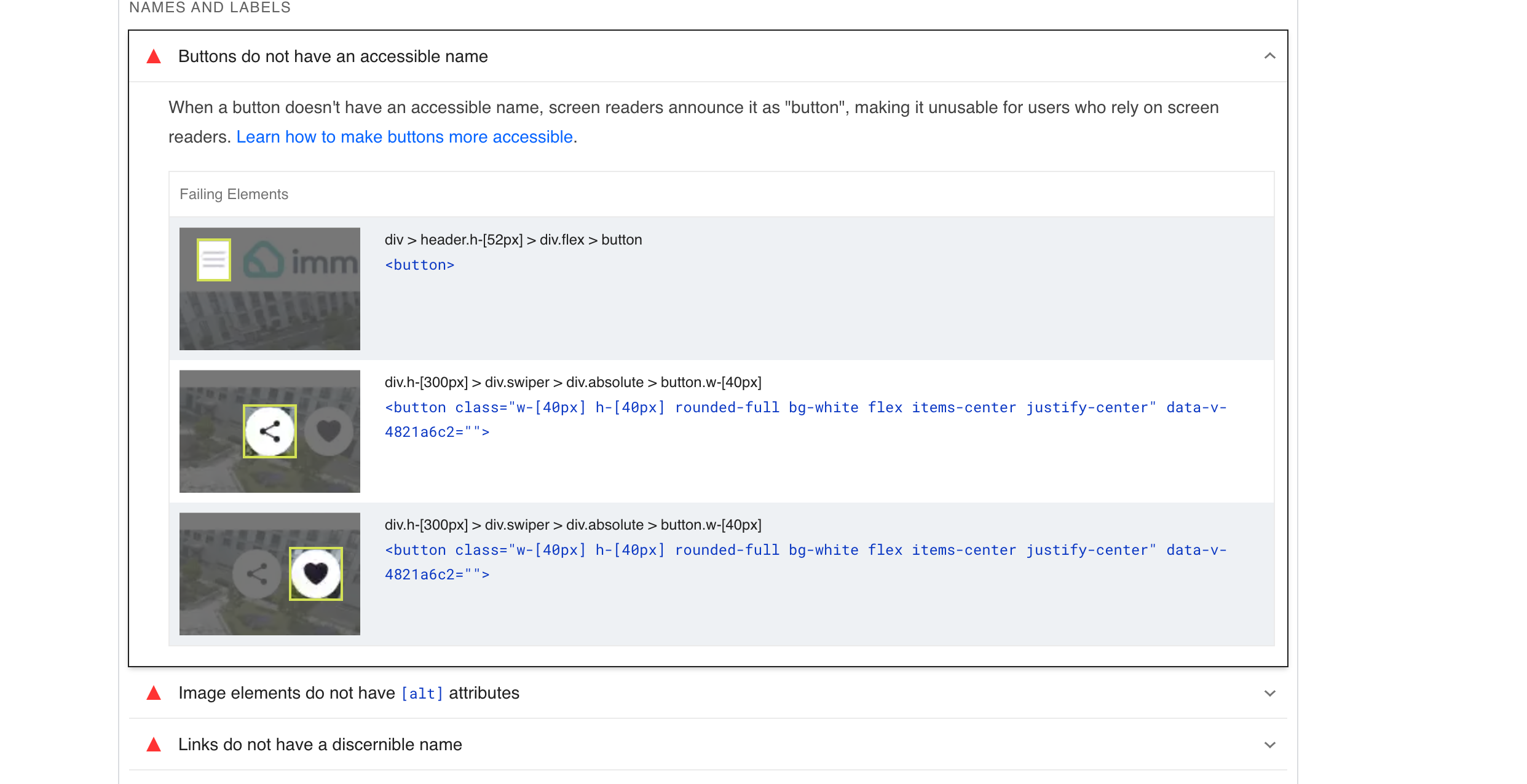Viewport: 1527px width, 784px height.
Task: Click the highlighted heart icon in third thumbnail
Action: click(x=316, y=574)
